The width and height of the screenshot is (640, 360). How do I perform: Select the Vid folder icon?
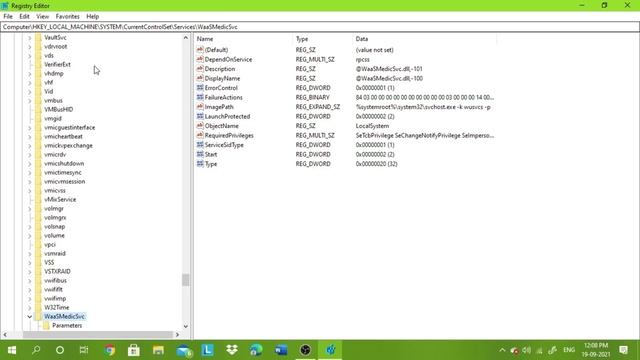pos(38,91)
